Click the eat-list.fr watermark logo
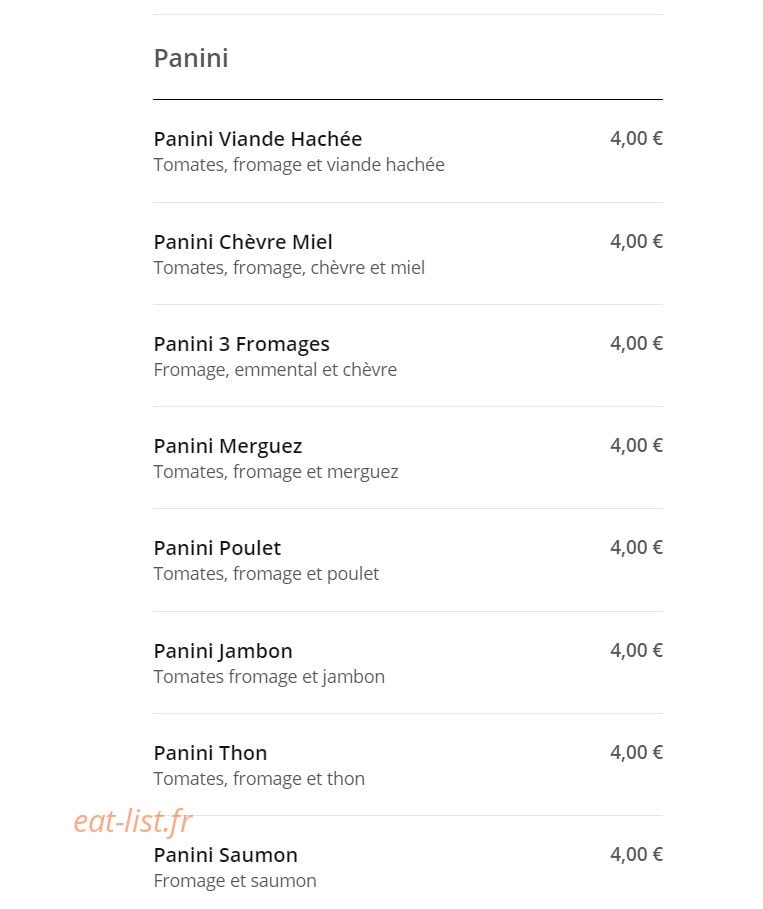This screenshot has width=763, height=909. point(133,821)
